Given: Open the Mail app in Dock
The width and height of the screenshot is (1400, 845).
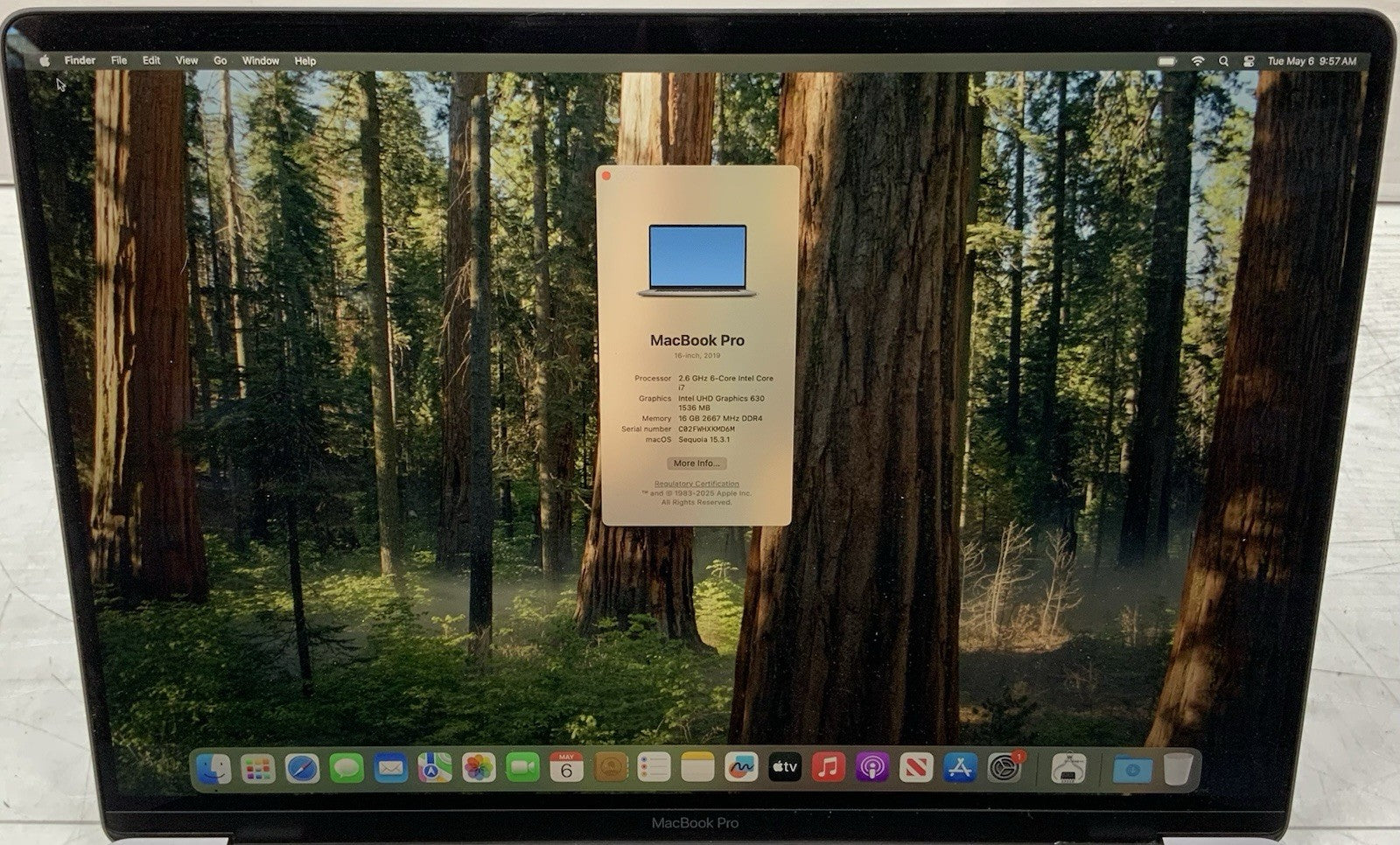Looking at the screenshot, I should pyautogui.click(x=390, y=768).
